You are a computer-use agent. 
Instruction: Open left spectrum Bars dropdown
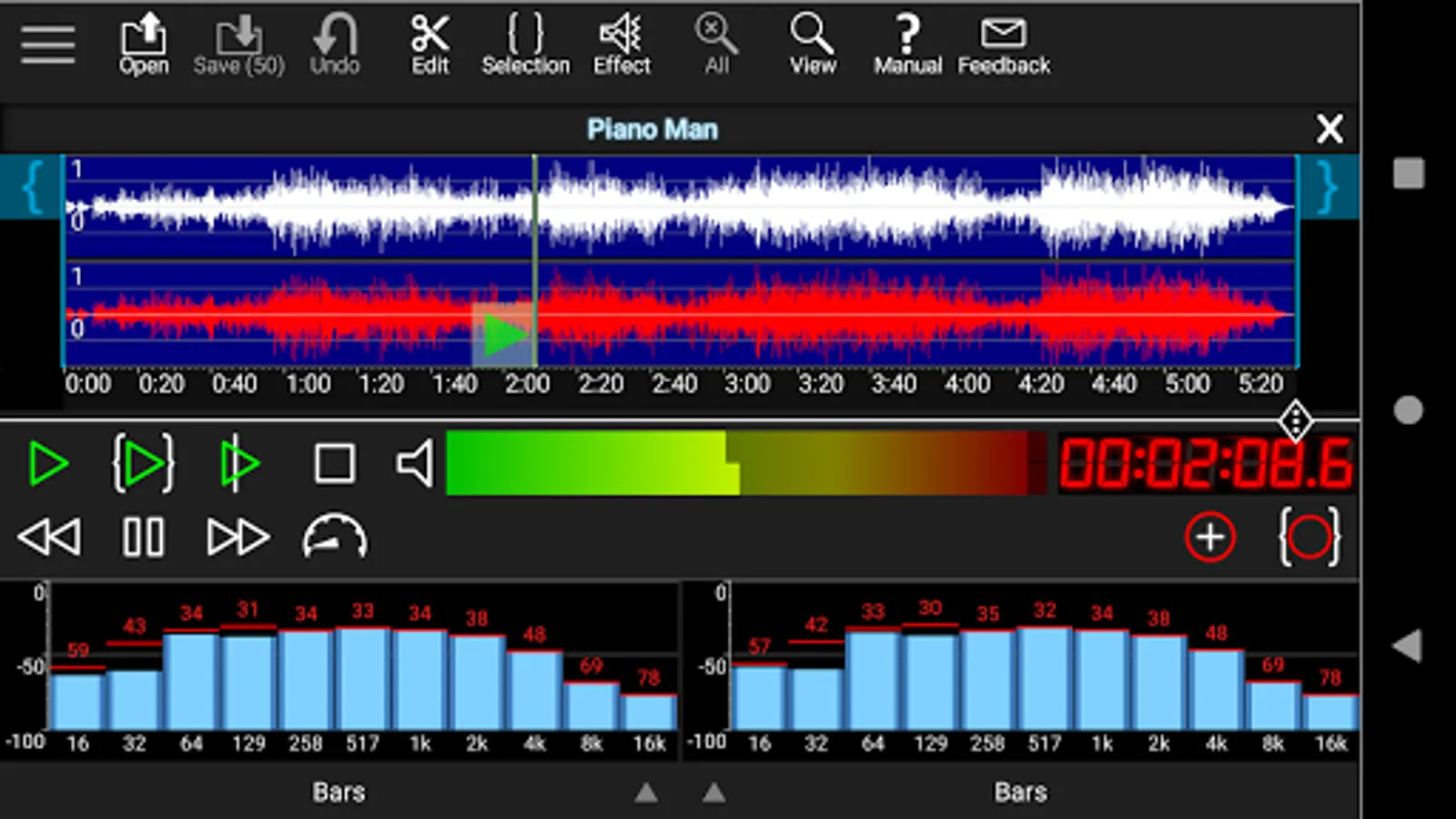(339, 793)
